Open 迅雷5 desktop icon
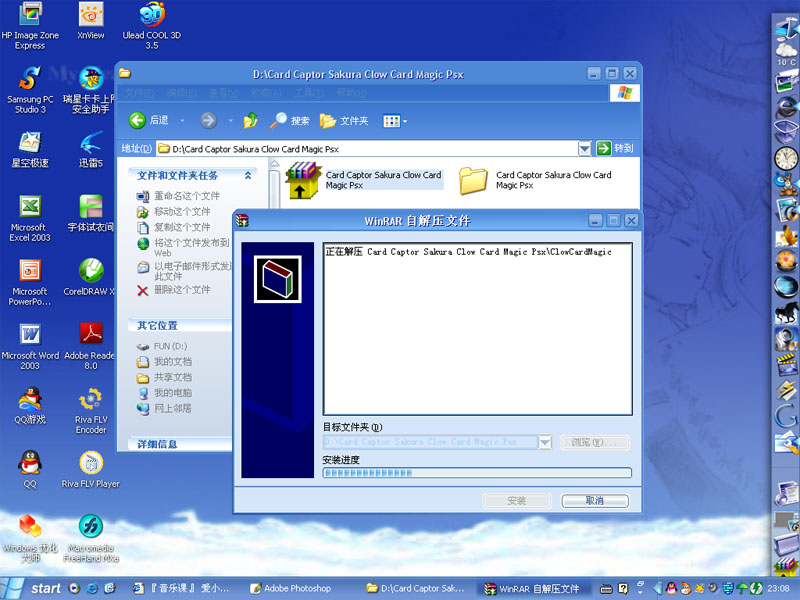Image resolution: width=800 pixels, height=600 pixels. (91, 149)
